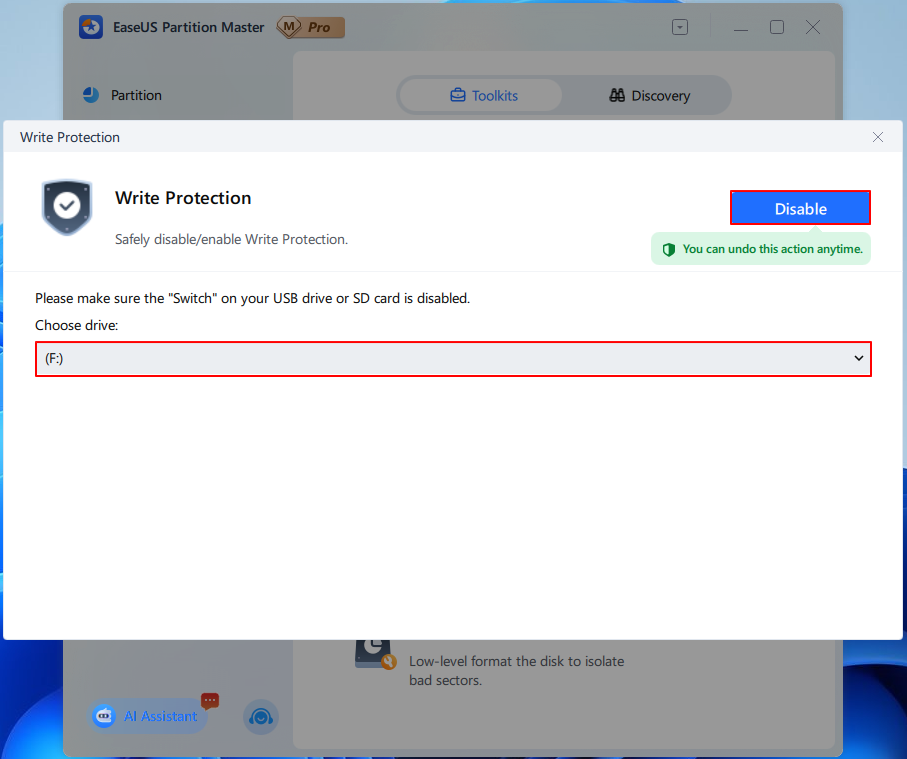Minimize the EaseUS Partition Master window
Screen dimensions: 907x759
click(x=743, y=27)
